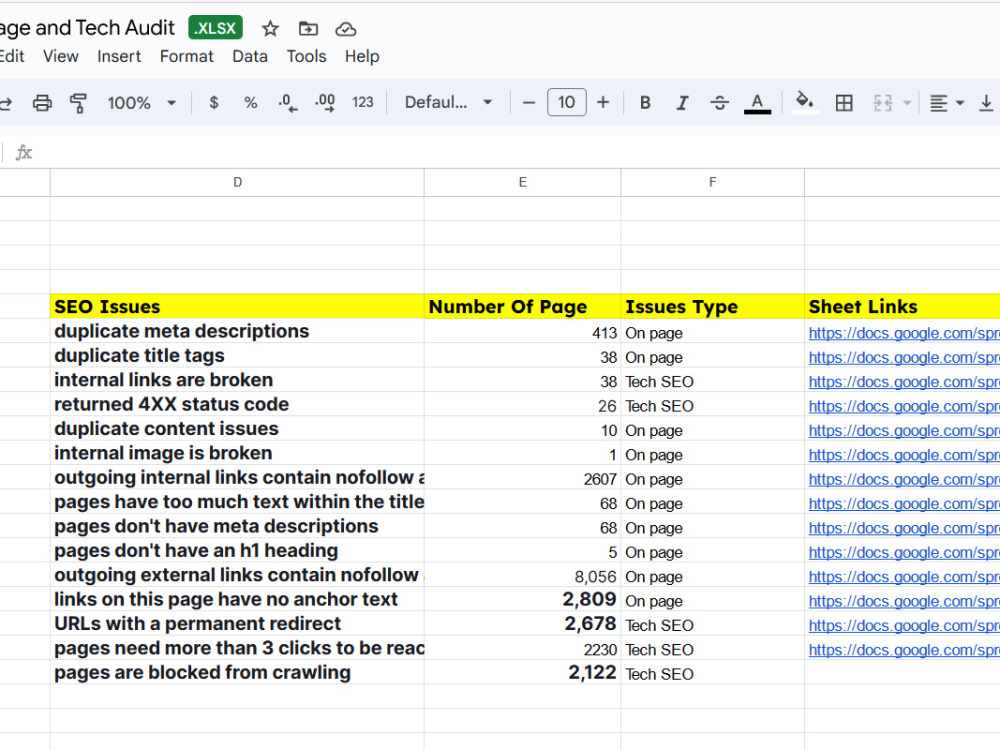Select column E header
Screen dimensions: 1000x750
pyautogui.click(x=522, y=182)
